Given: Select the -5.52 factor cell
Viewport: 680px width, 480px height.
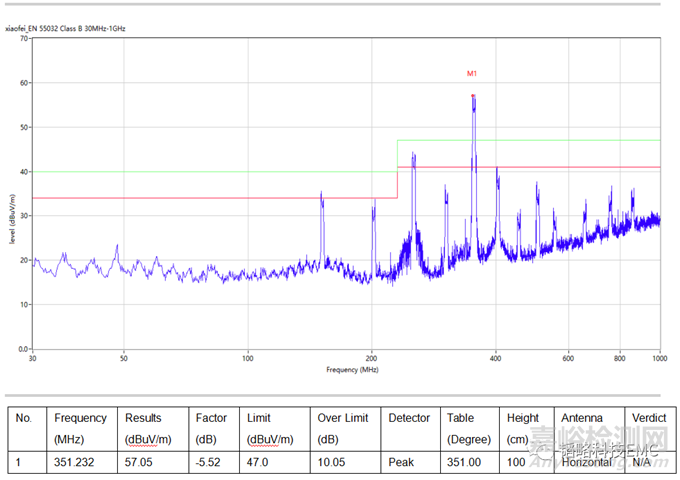Looking at the screenshot, I should tap(210, 463).
